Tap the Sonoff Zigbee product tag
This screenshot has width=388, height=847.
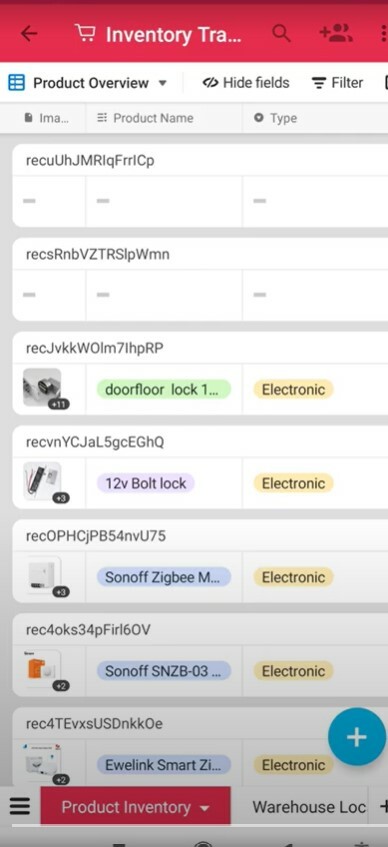[164, 577]
